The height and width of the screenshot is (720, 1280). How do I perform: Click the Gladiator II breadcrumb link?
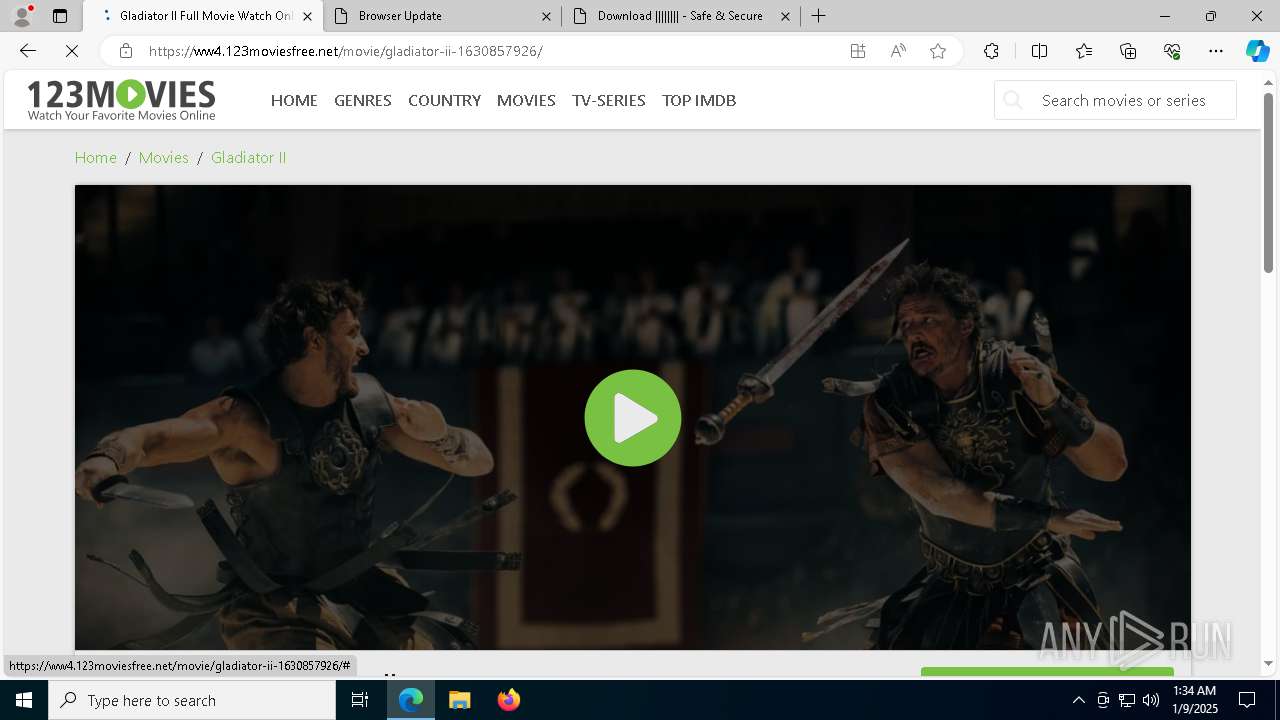[249, 157]
